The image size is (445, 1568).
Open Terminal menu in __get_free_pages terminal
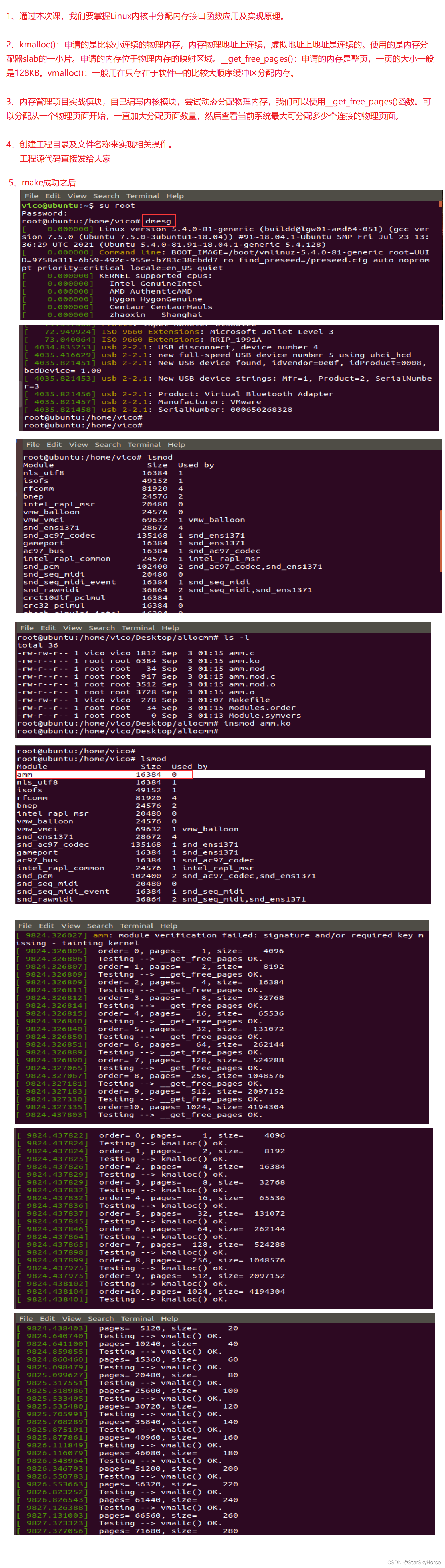[136, 926]
